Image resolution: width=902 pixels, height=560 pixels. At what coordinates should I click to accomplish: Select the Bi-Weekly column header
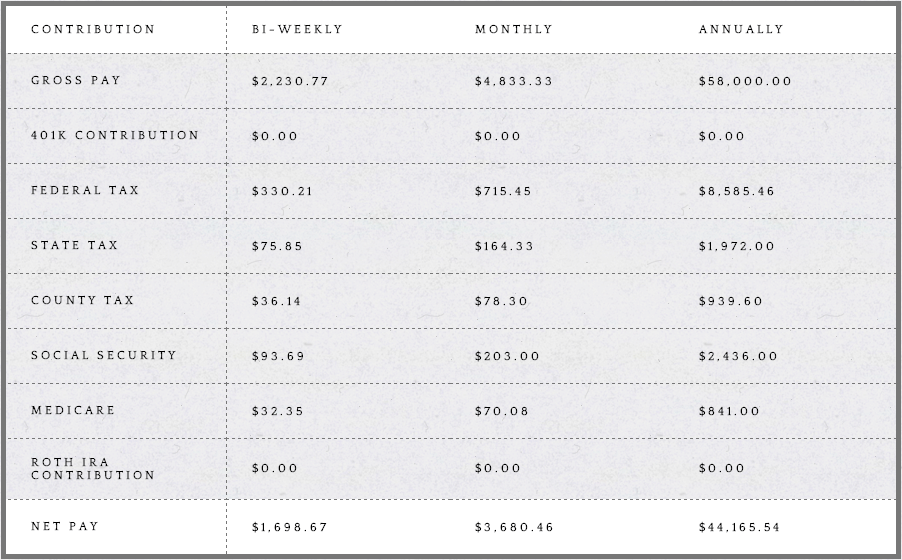point(297,29)
